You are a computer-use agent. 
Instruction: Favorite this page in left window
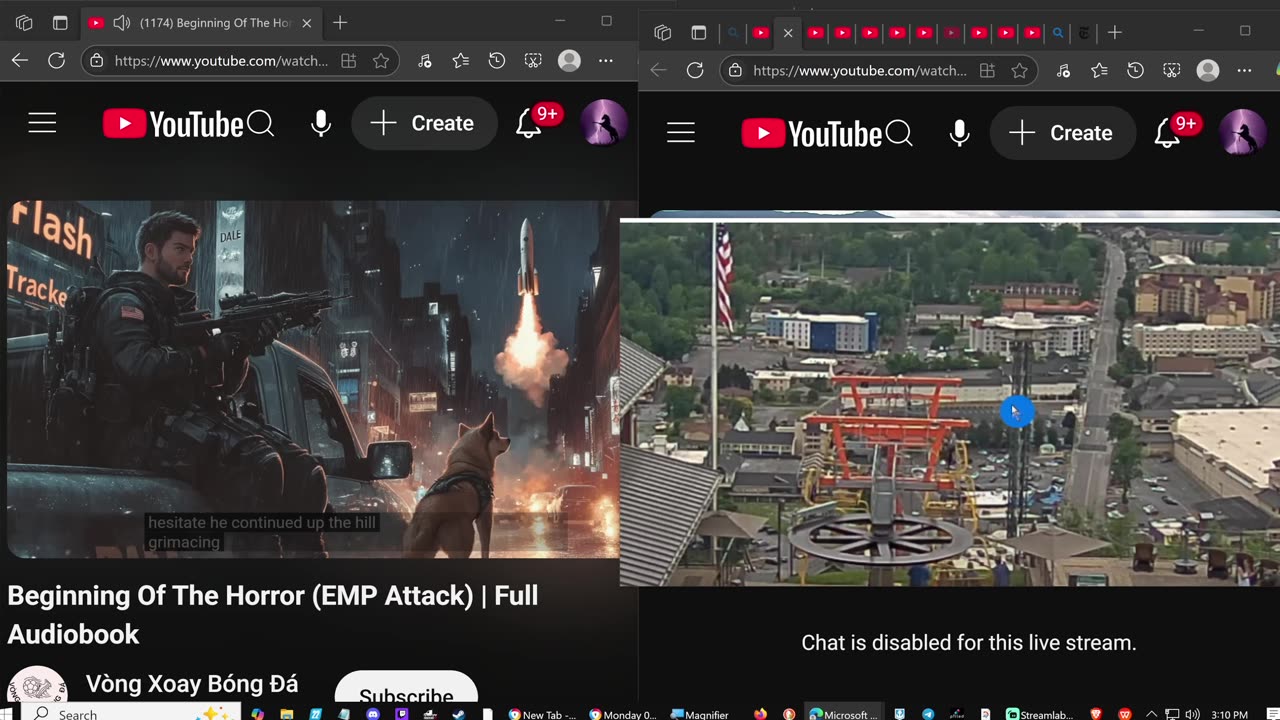point(381,61)
